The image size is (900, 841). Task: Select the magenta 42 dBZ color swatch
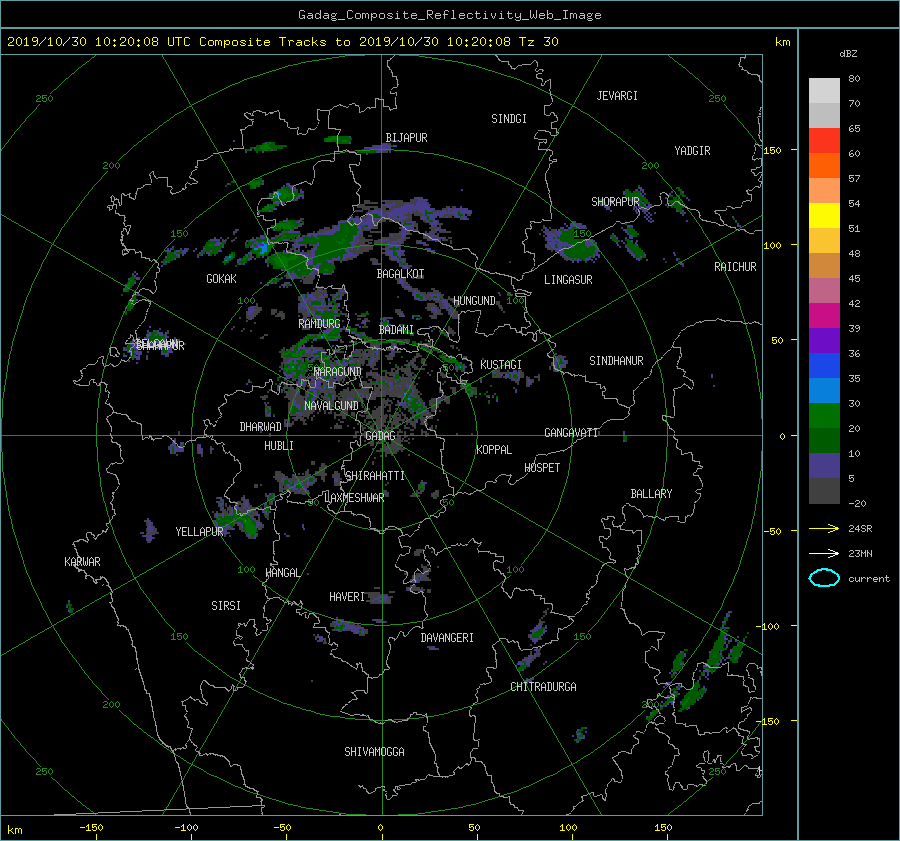824,315
